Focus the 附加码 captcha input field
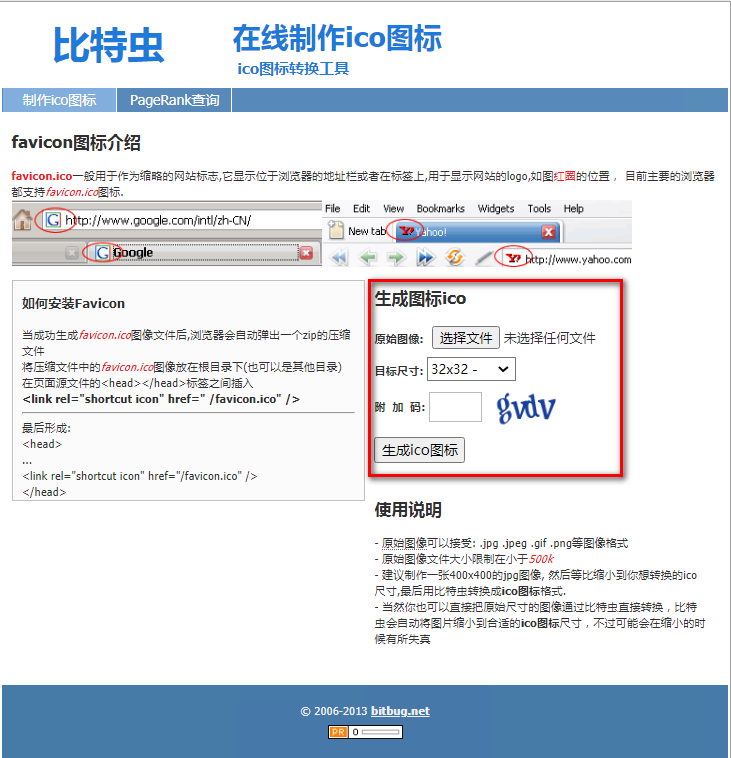731x758 pixels. point(455,407)
